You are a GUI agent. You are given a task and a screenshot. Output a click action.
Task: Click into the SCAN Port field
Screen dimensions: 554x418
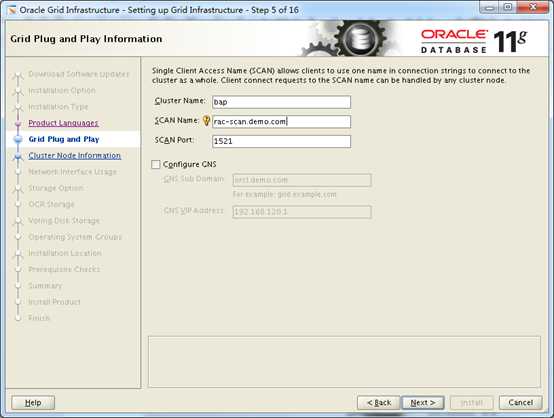(x=282, y=141)
